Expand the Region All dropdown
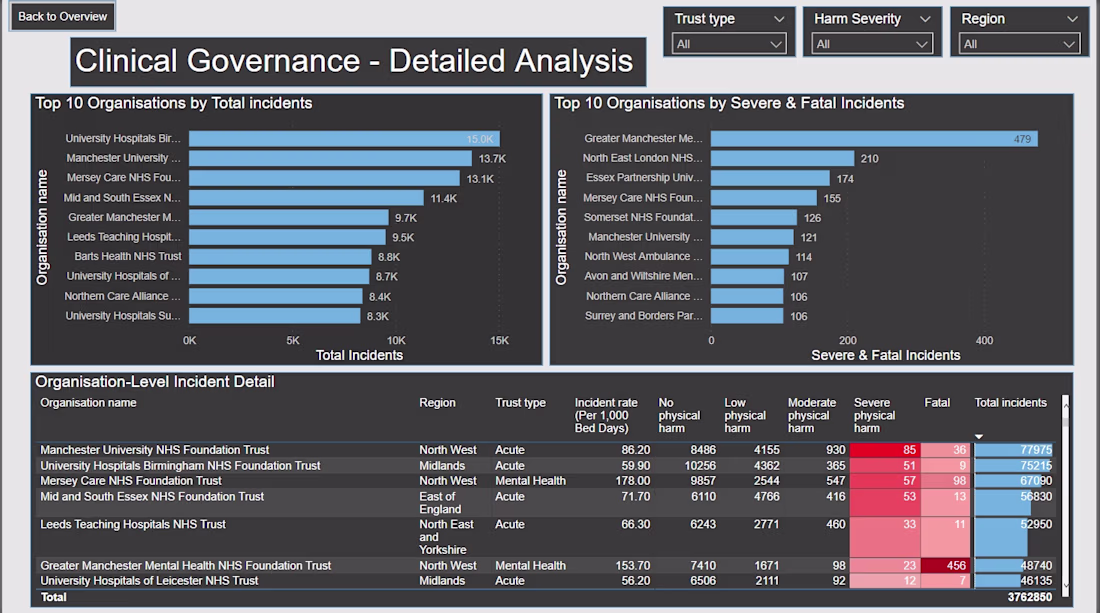Image resolution: width=1100 pixels, height=613 pixels. (x=1019, y=44)
